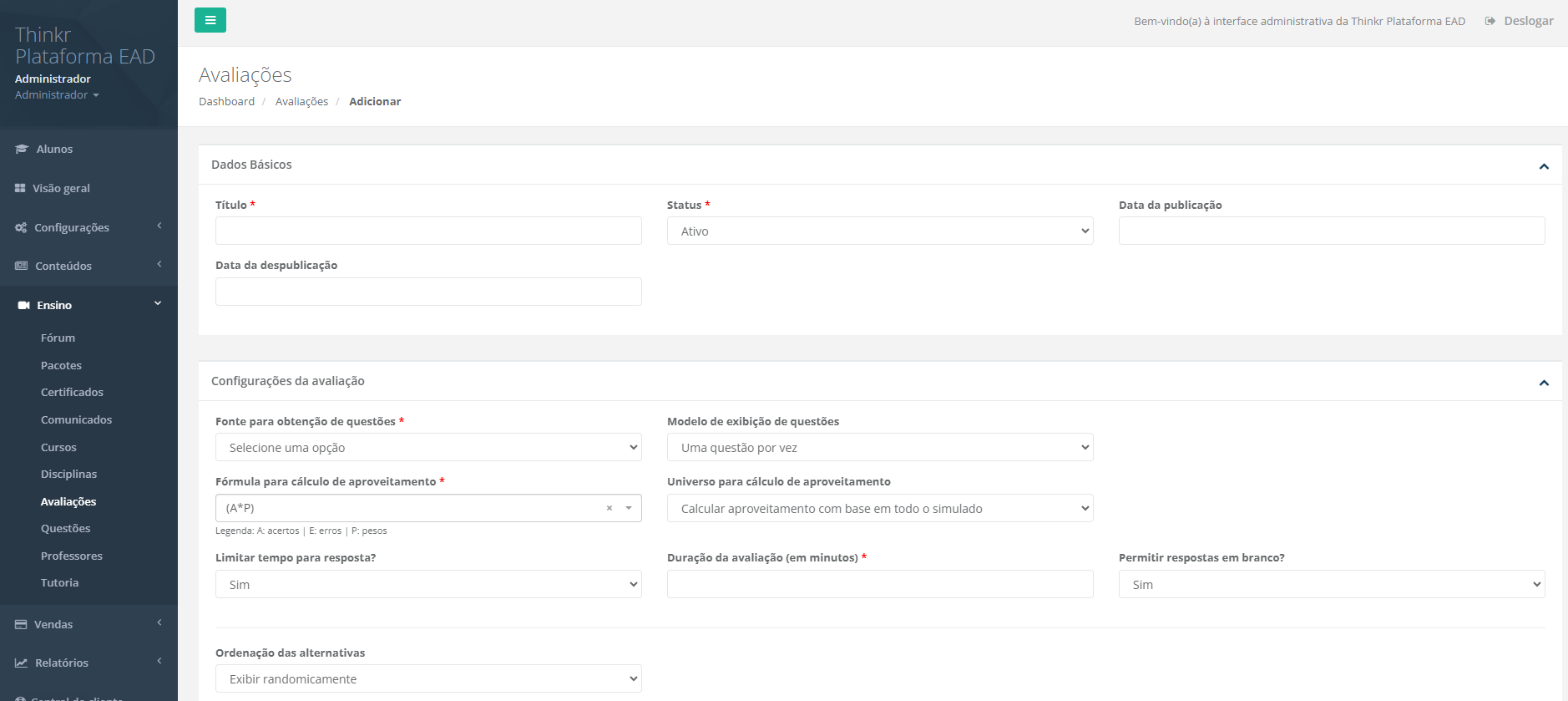Open the Comunicados submenu item
The height and width of the screenshot is (701, 1568).
(76, 419)
